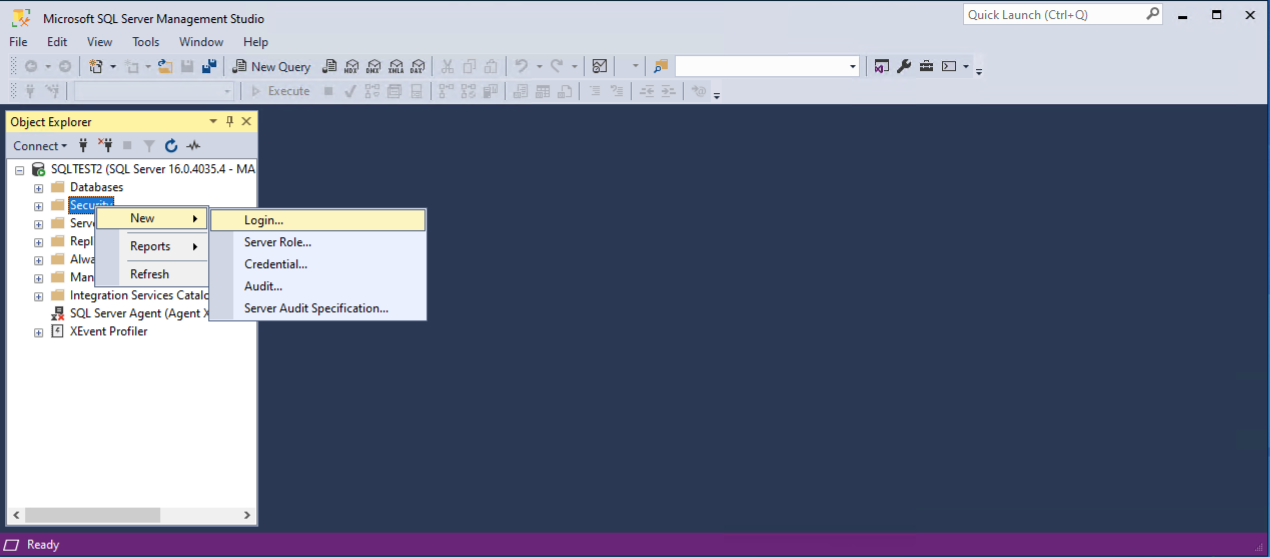This screenshot has width=1270, height=557.
Task: Click the SQL Server Agent icon with red x
Action: coord(58,314)
